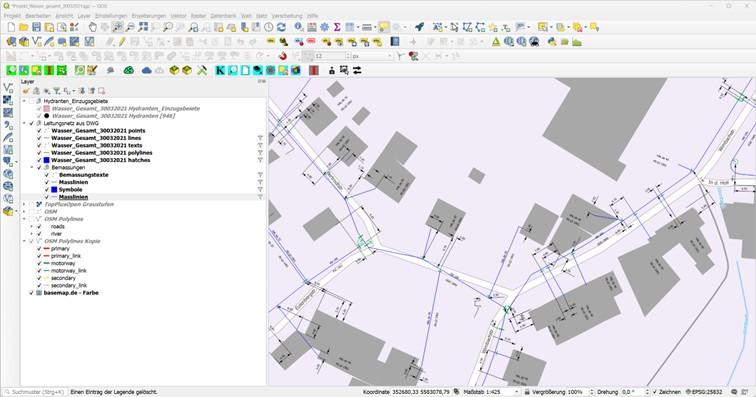Toggle the Symbole layer checkbox
This screenshot has height=397, width=756.
point(47,190)
